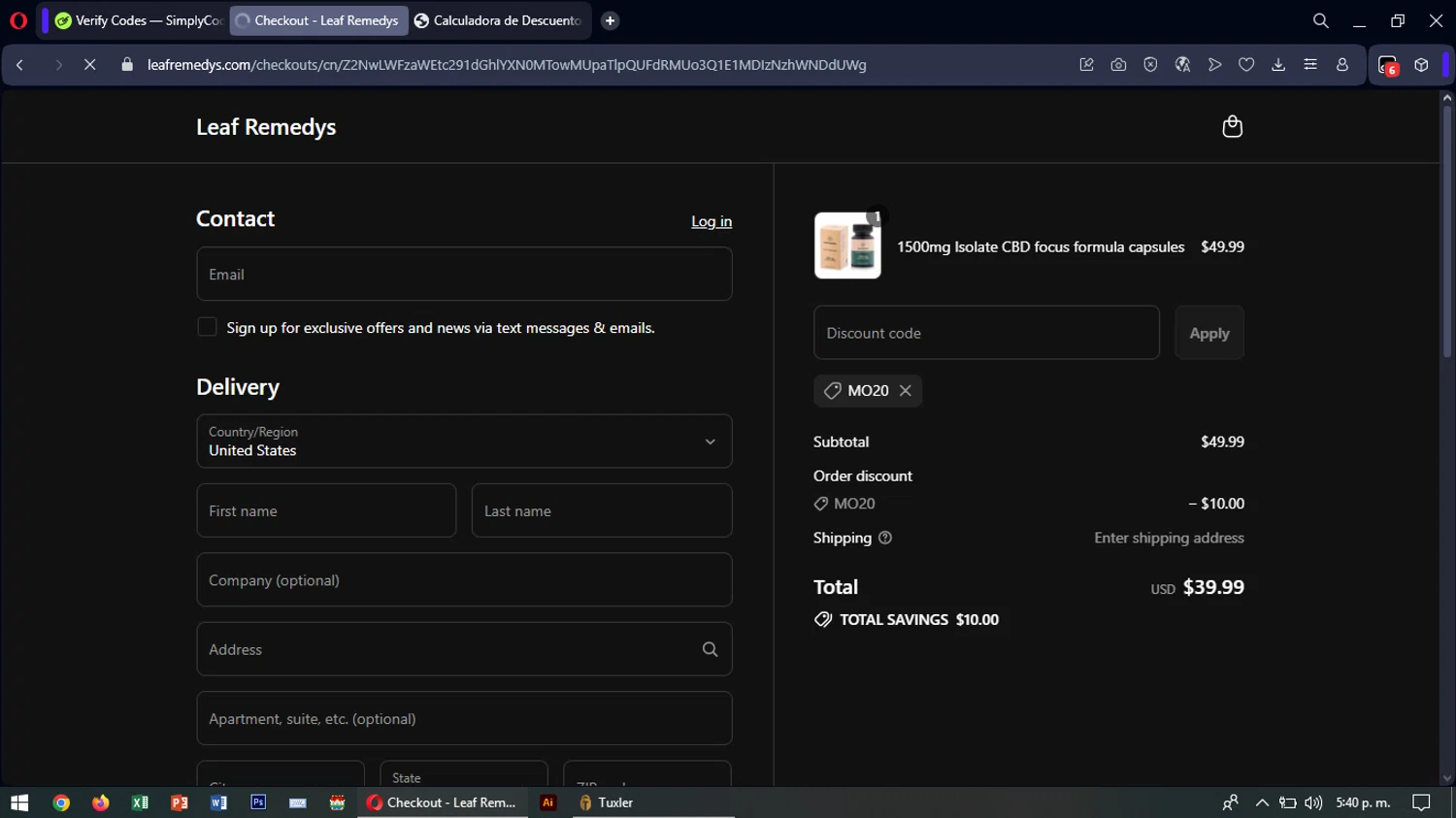
Task: Focus the Last name field
Action: (602, 510)
